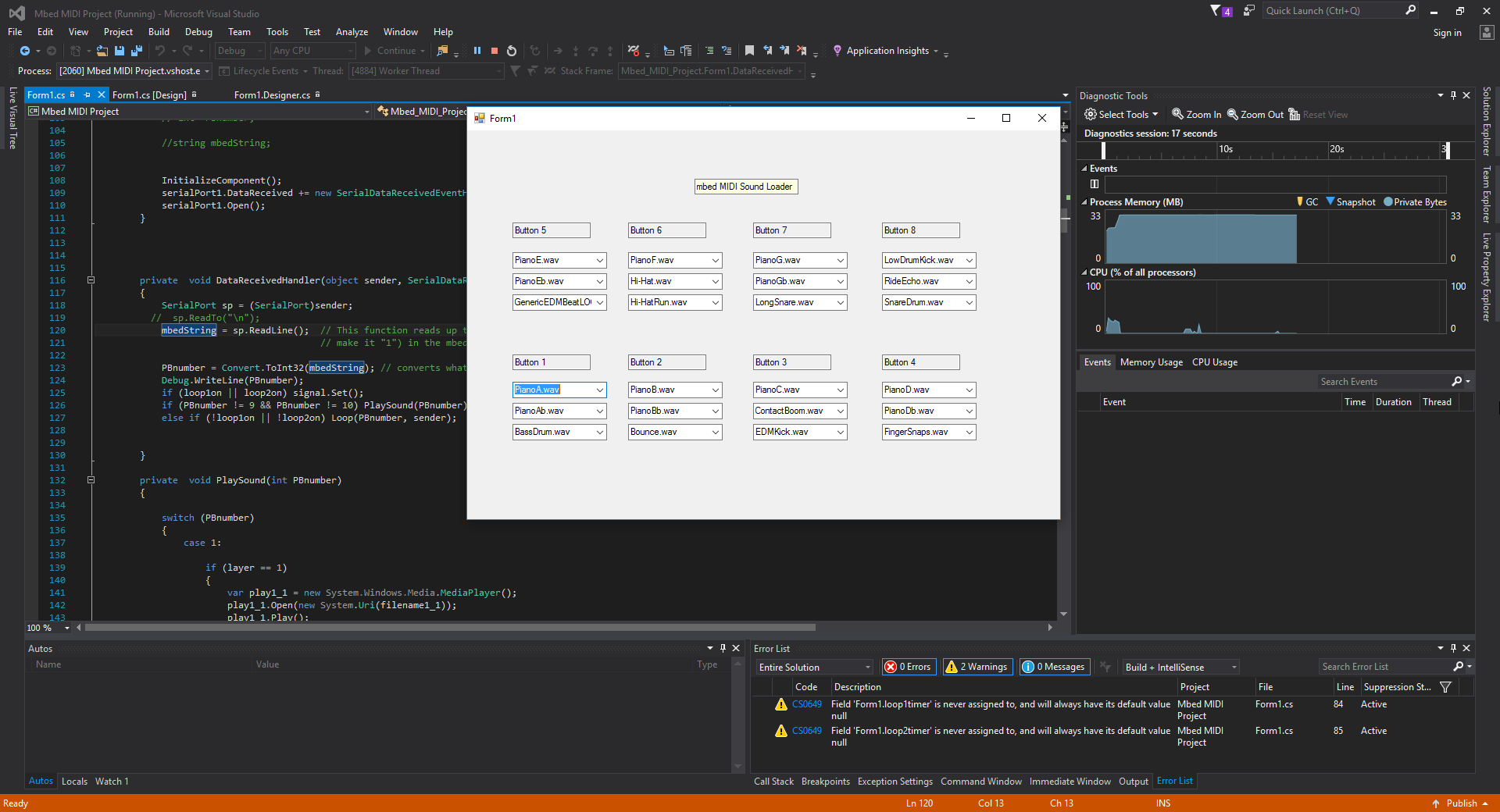Open the Process selection dropdown
The height and width of the screenshot is (812, 1500).
click(x=134, y=71)
